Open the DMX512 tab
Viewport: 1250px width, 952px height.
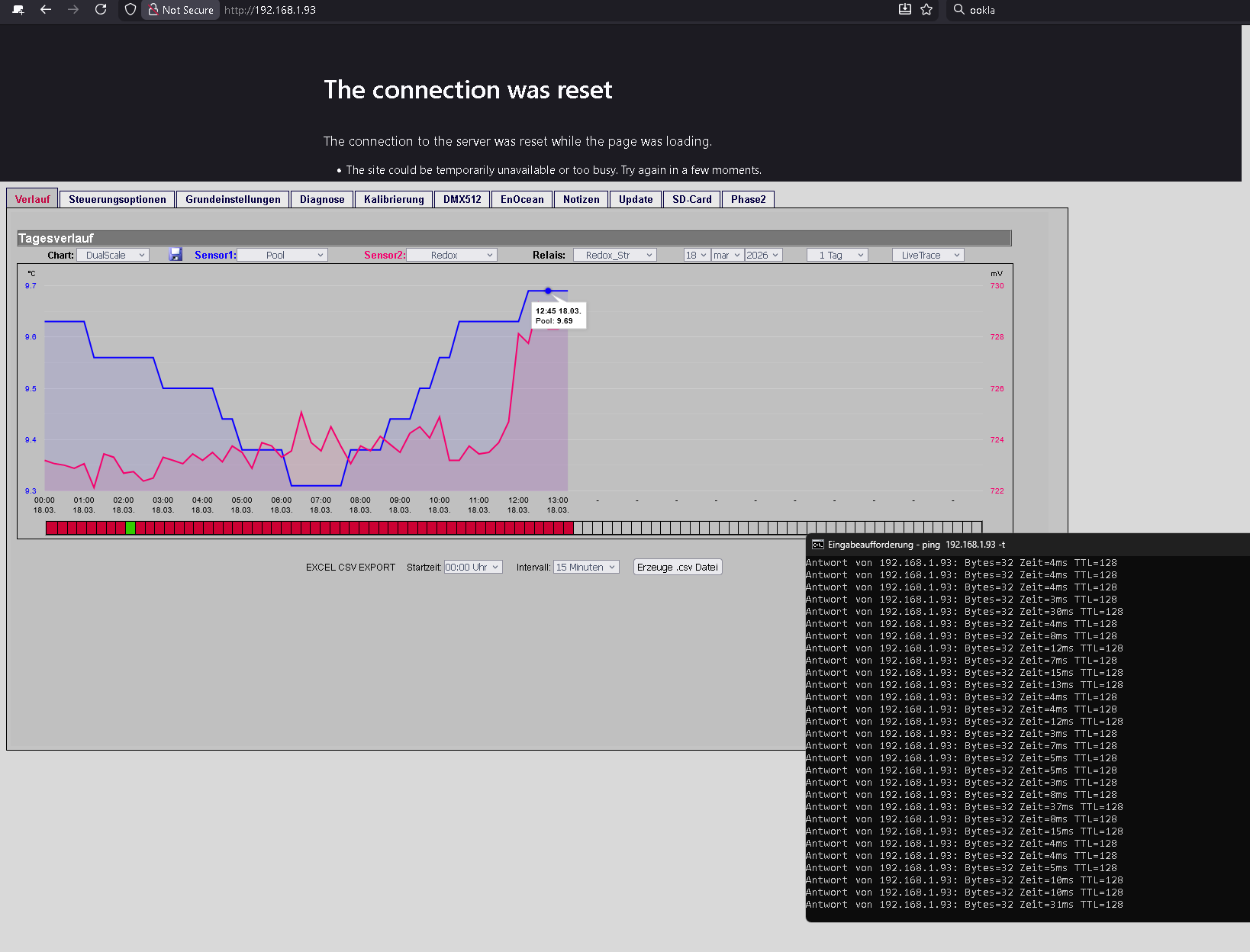click(x=462, y=199)
